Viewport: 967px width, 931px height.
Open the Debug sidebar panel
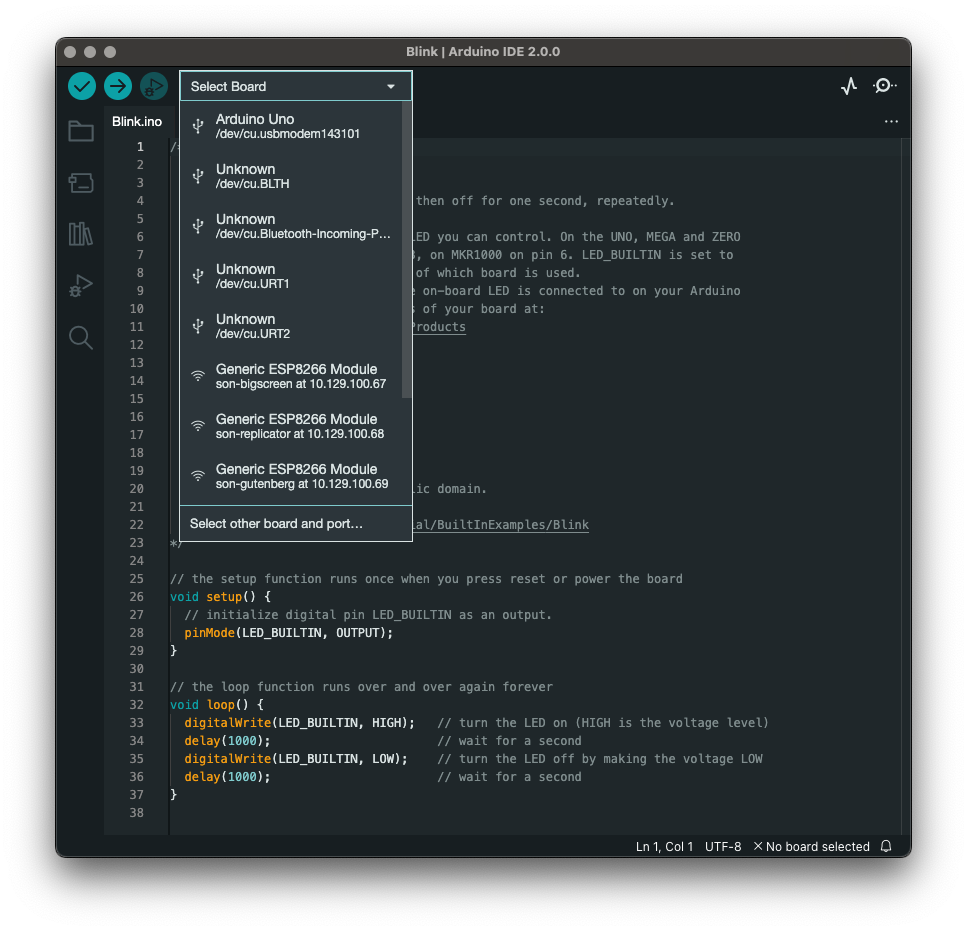click(x=81, y=285)
